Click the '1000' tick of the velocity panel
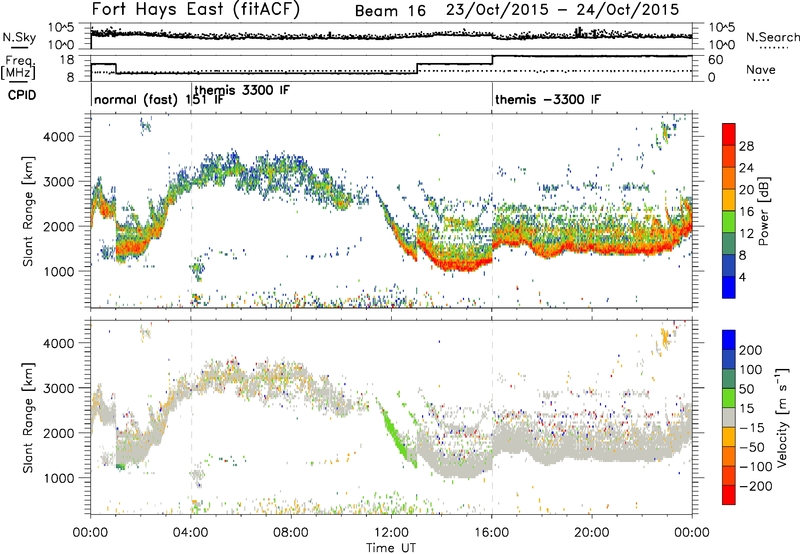Viewport: 800px width, 554px height. coord(58,478)
